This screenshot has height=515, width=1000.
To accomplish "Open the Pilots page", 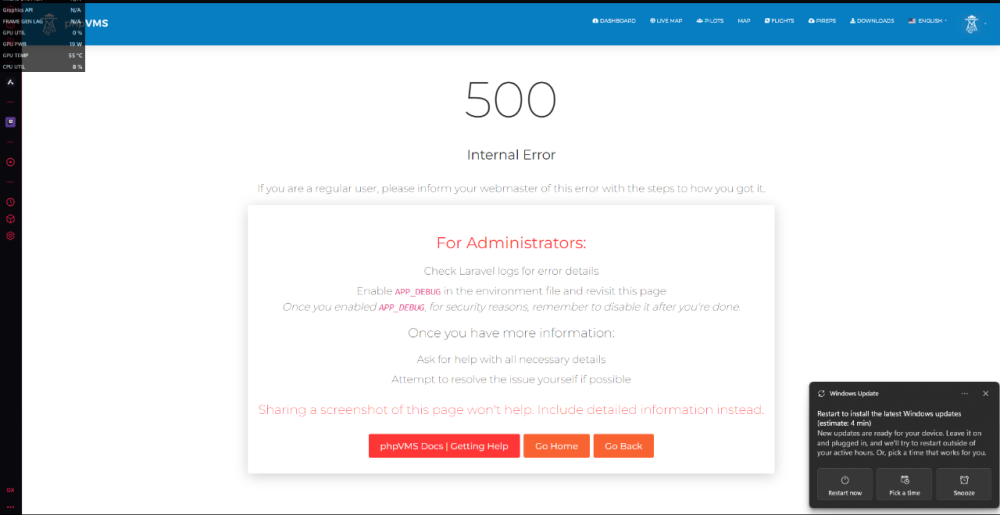I will point(709,20).
